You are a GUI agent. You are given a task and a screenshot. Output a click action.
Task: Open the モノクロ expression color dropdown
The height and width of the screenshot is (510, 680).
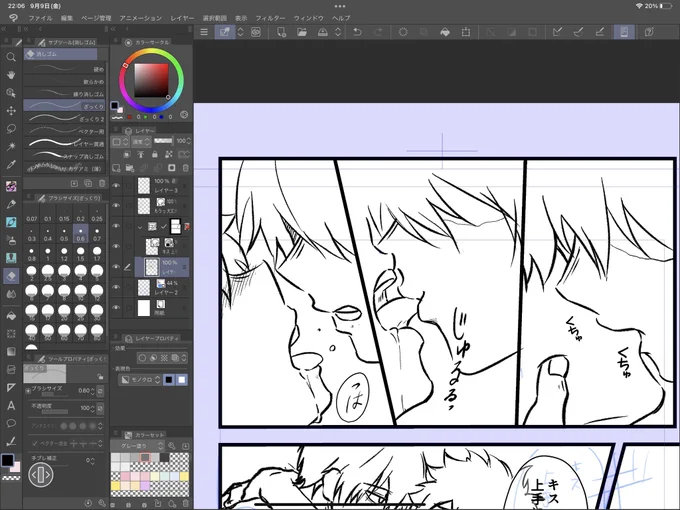[141, 379]
